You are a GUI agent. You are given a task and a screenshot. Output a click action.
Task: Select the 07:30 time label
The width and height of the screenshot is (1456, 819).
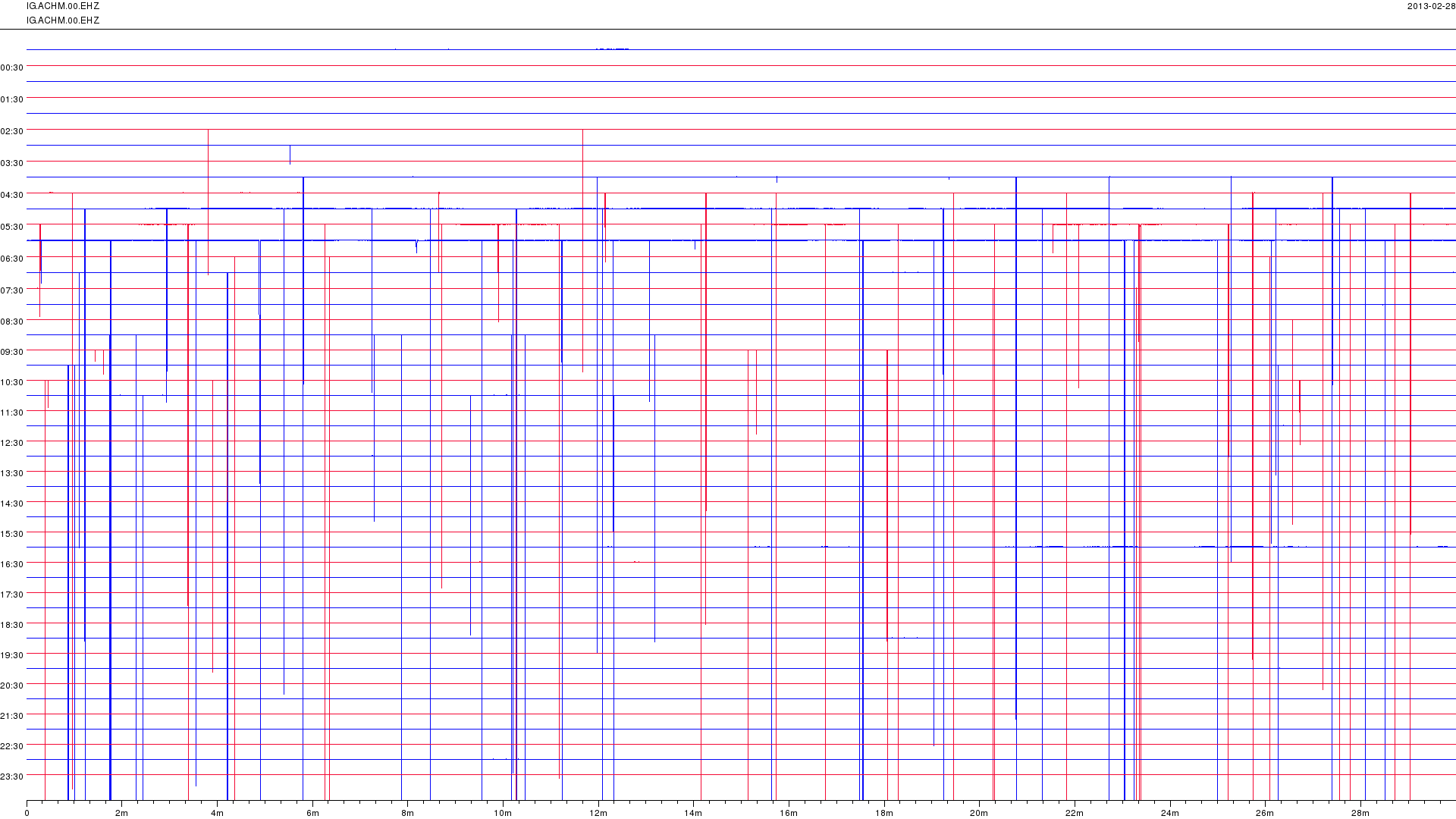(12, 290)
